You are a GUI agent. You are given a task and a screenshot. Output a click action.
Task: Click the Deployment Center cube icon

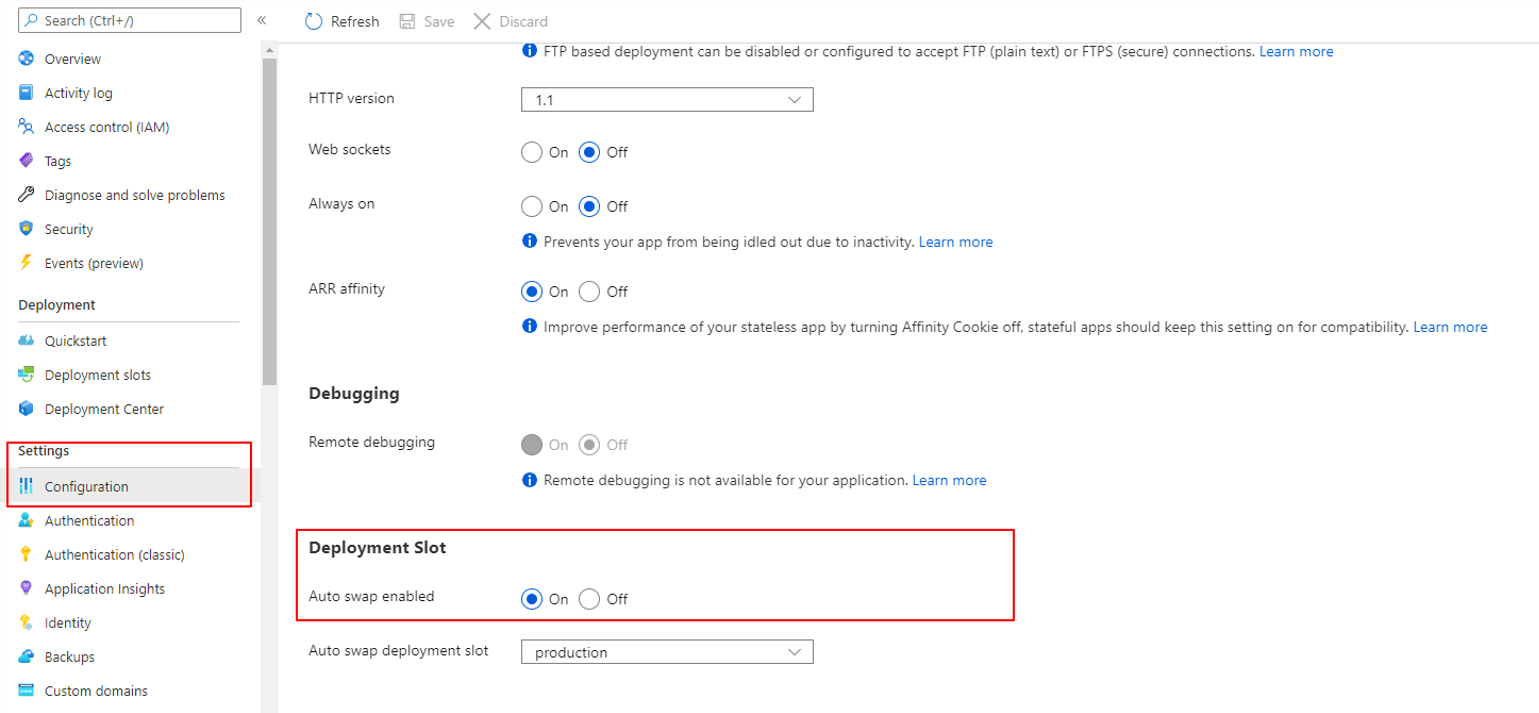point(26,409)
